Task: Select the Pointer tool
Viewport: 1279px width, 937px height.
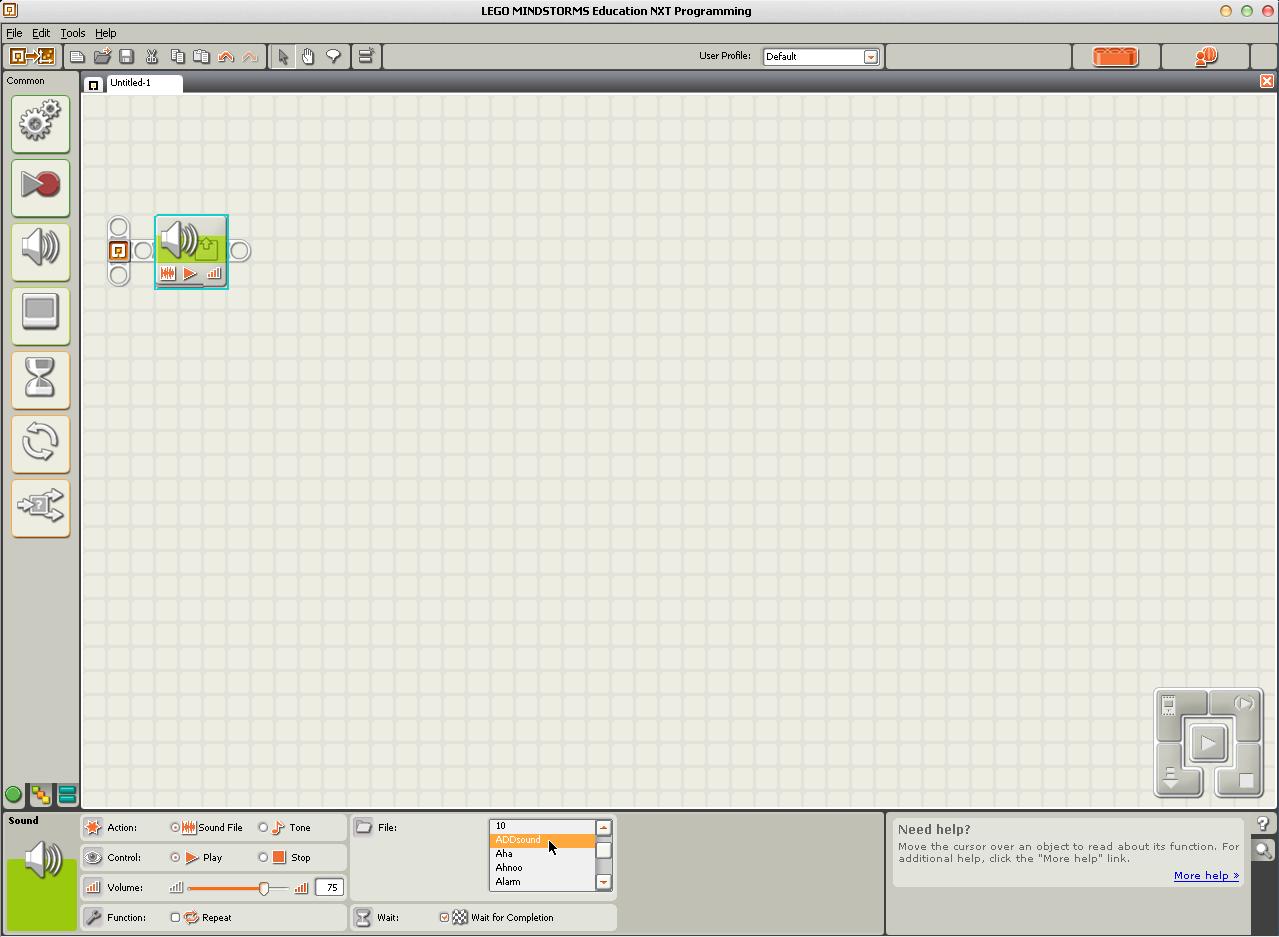Action: tap(284, 57)
